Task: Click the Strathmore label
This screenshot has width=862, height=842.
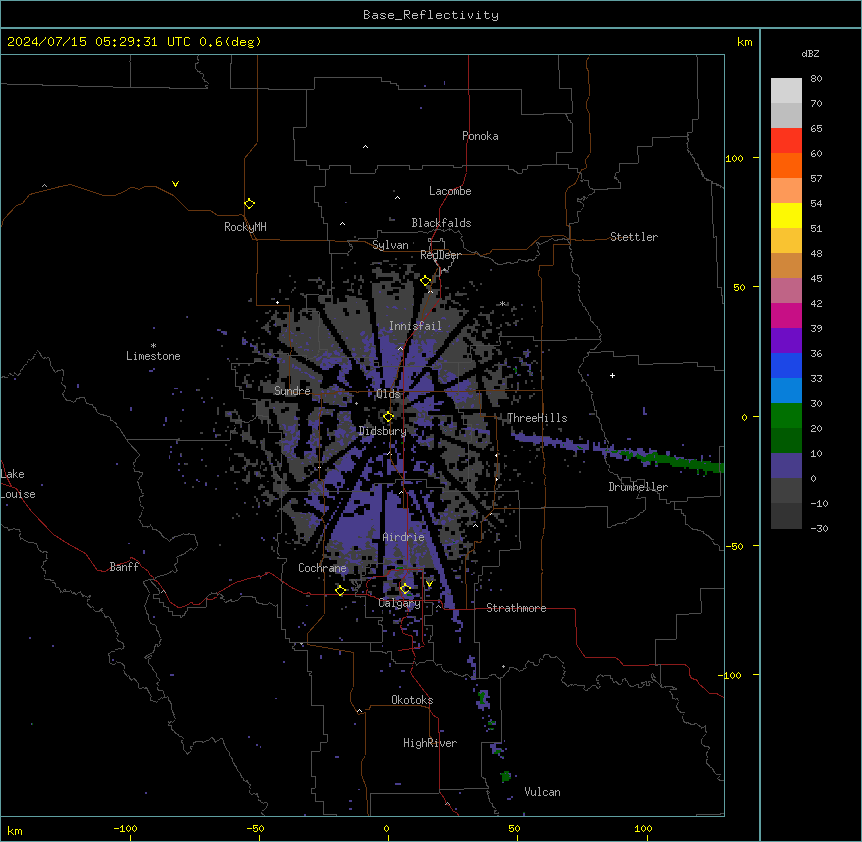Action: (516, 608)
